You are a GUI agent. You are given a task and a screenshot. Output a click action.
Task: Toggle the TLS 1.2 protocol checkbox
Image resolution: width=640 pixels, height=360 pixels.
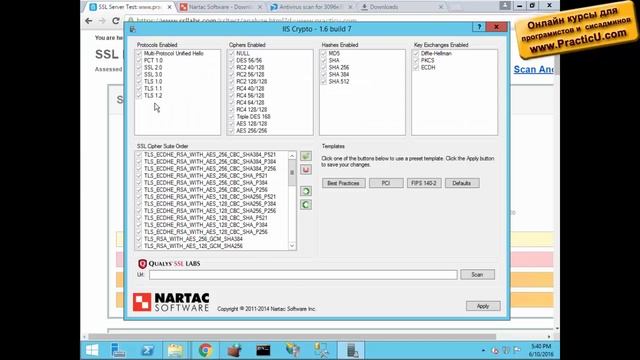coord(139,96)
